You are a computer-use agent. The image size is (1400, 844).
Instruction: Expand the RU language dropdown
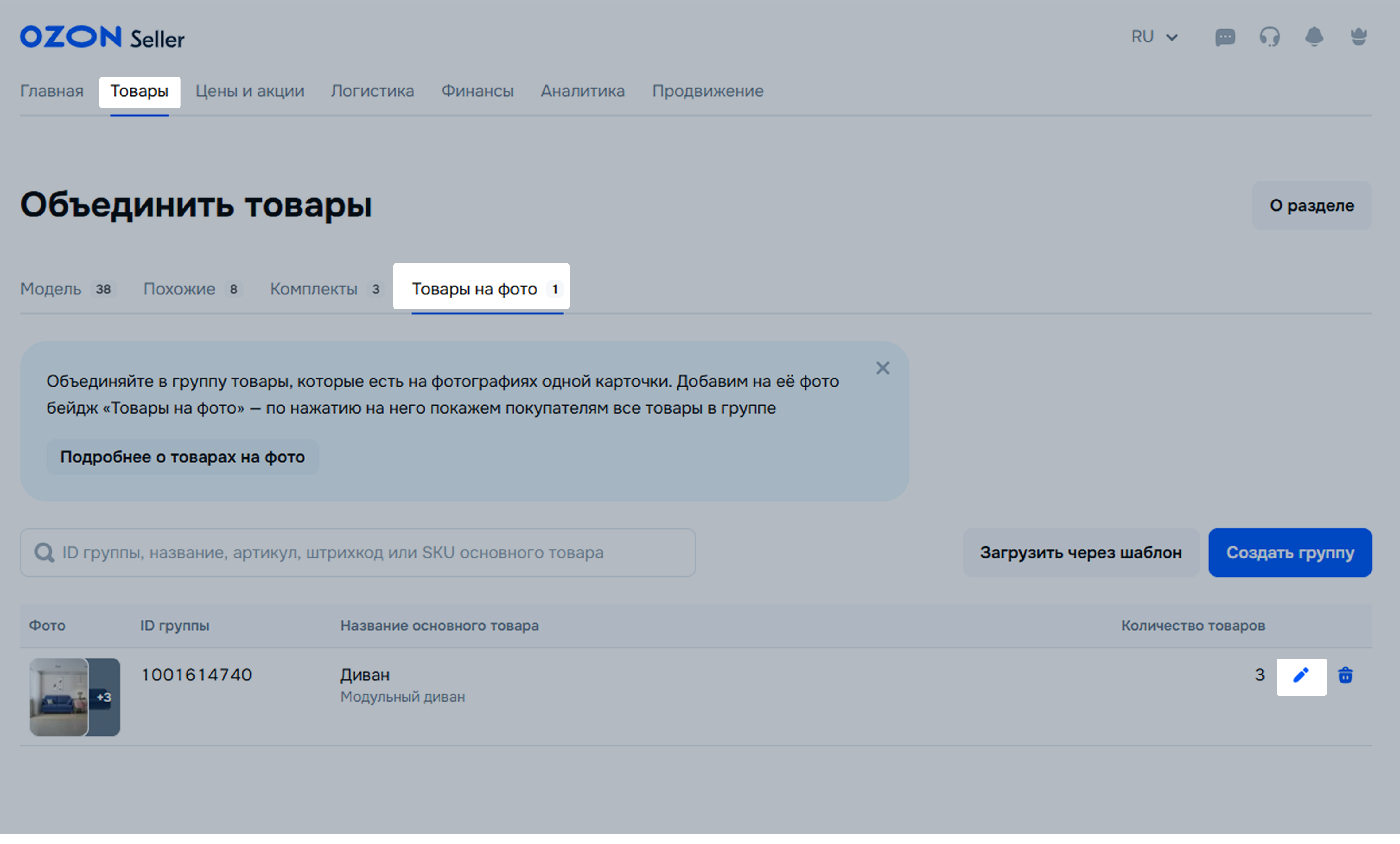(x=1154, y=37)
